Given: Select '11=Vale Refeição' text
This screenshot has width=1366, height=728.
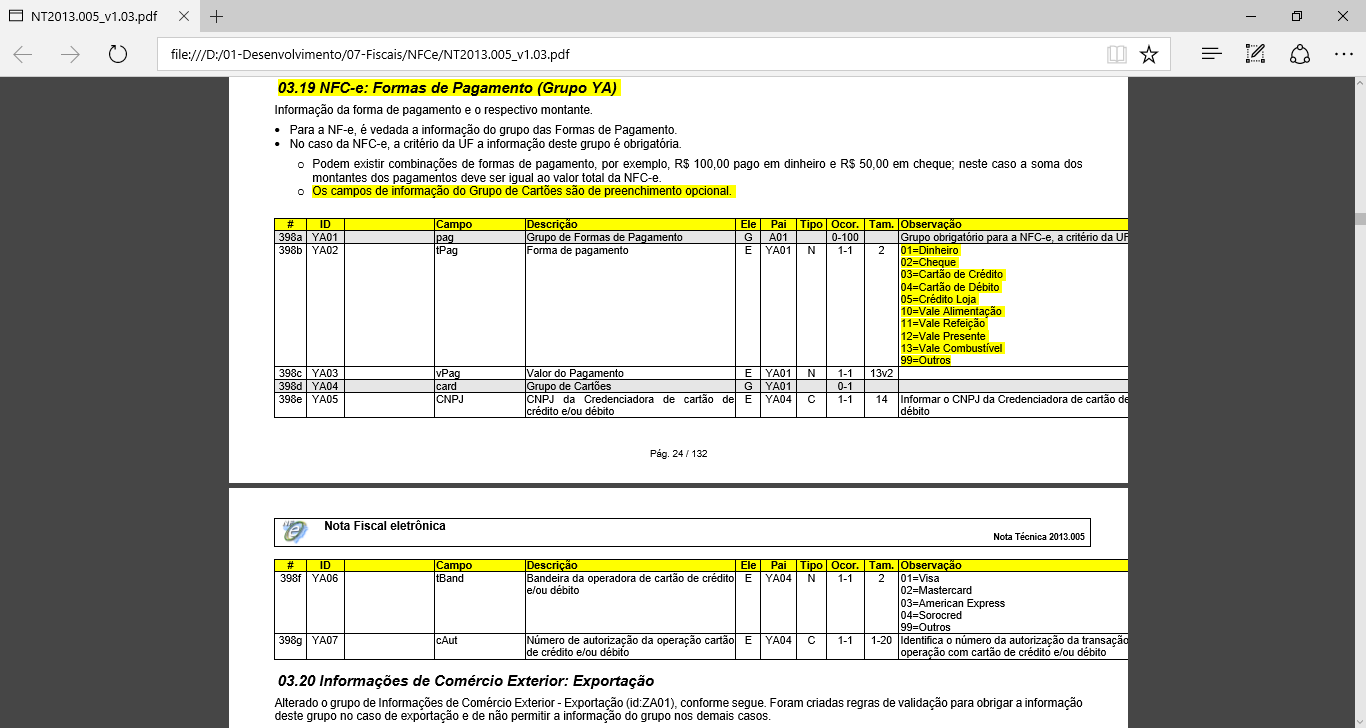Looking at the screenshot, I should click(943, 323).
